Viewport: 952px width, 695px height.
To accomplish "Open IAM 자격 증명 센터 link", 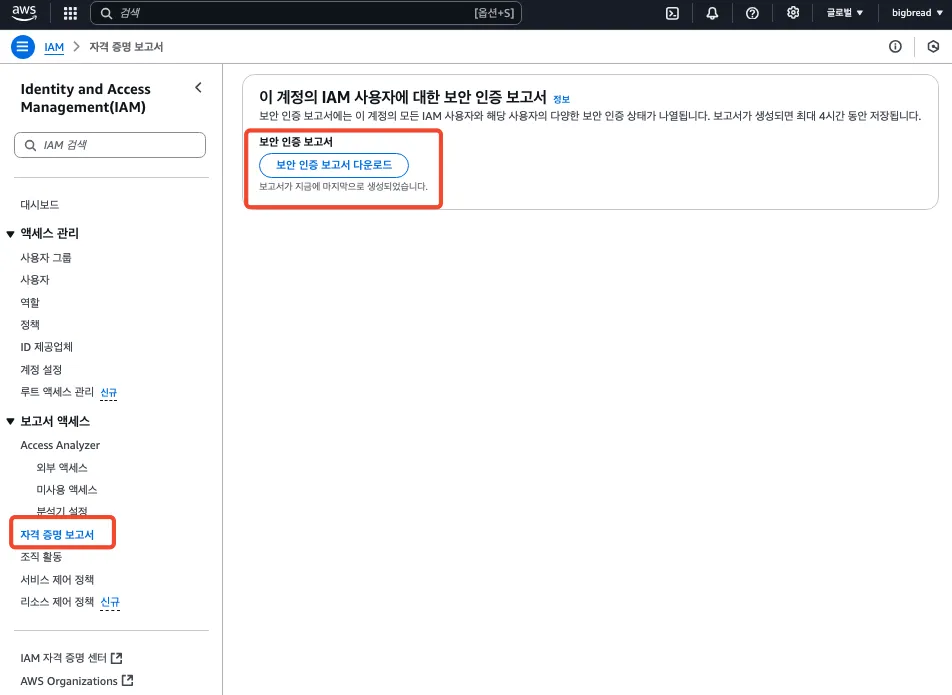I will (x=63, y=658).
